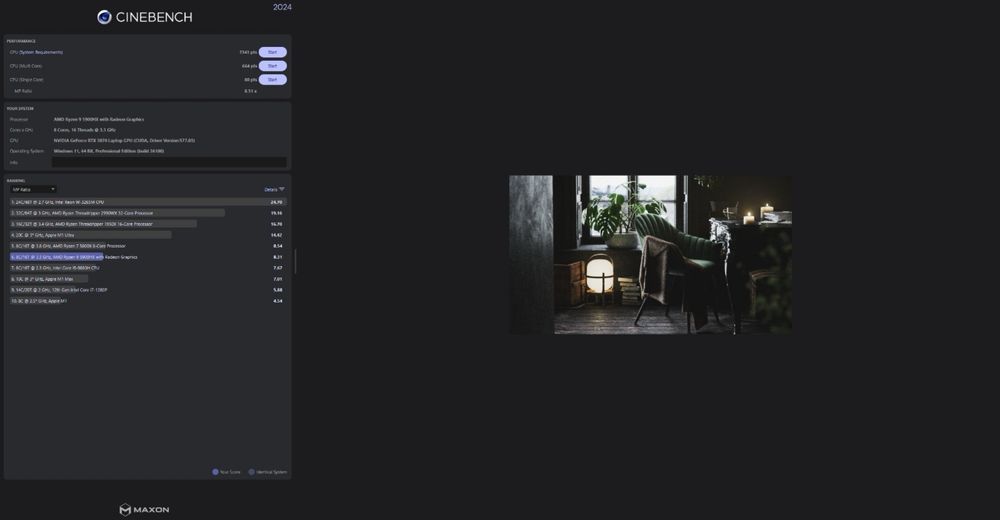Click the 664 pts Multi Core score
The height and width of the screenshot is (520, 1000).
tap(249, 66)
